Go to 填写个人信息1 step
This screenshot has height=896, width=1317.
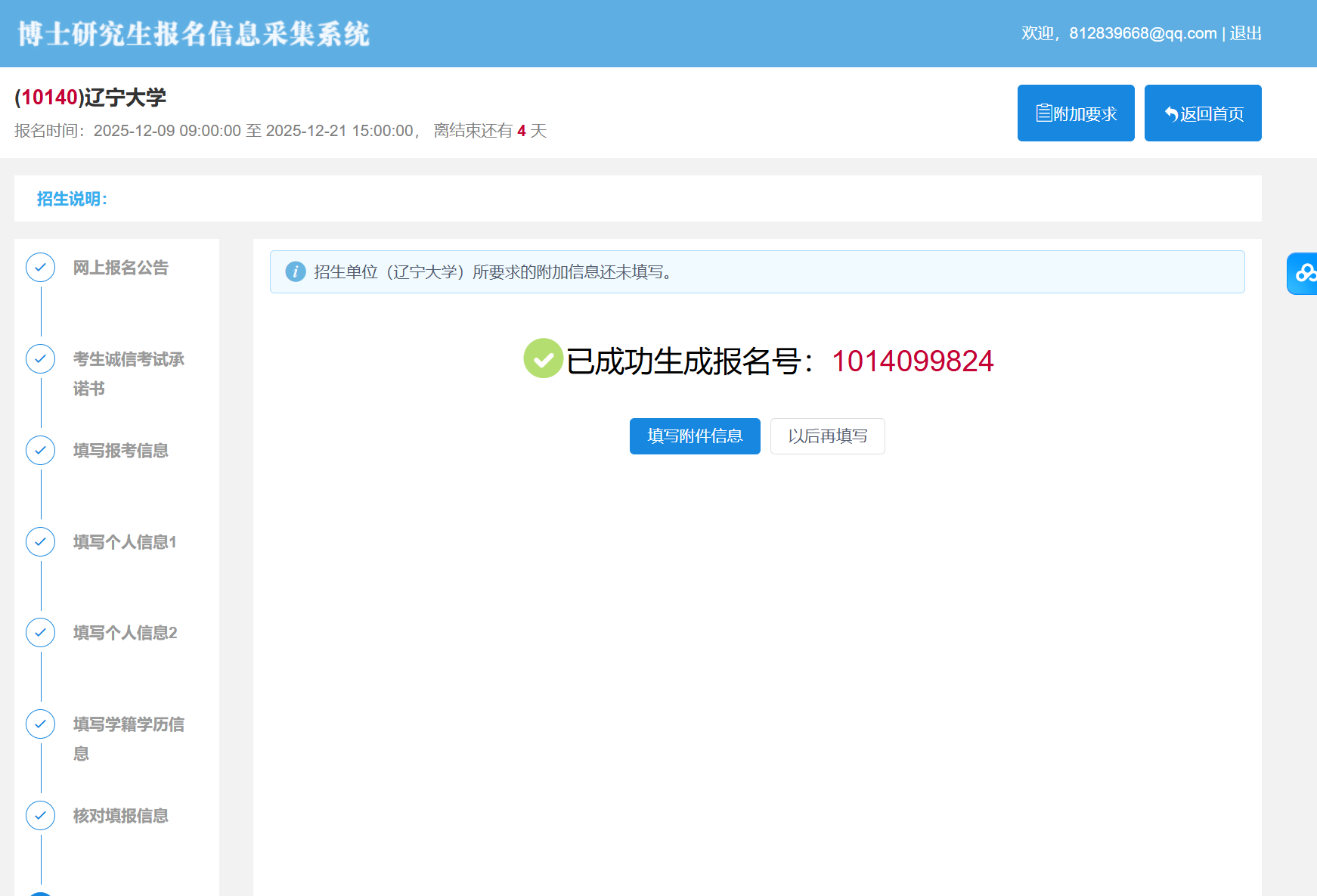pos(125,542)
